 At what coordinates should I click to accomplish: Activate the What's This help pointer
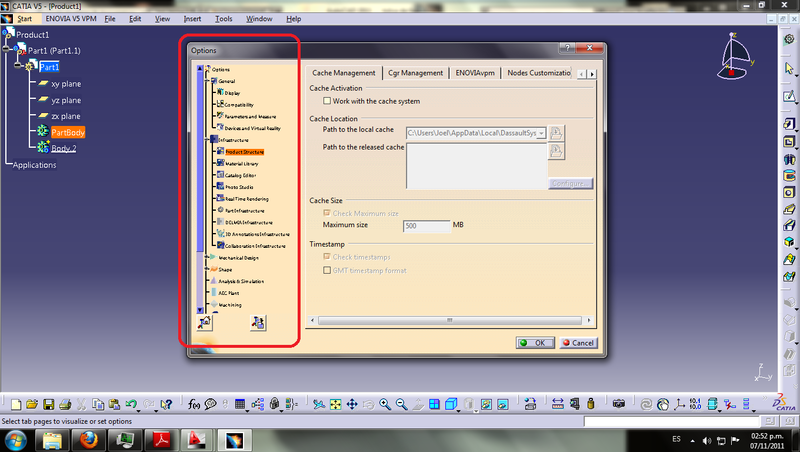click(x=166, y=405)
